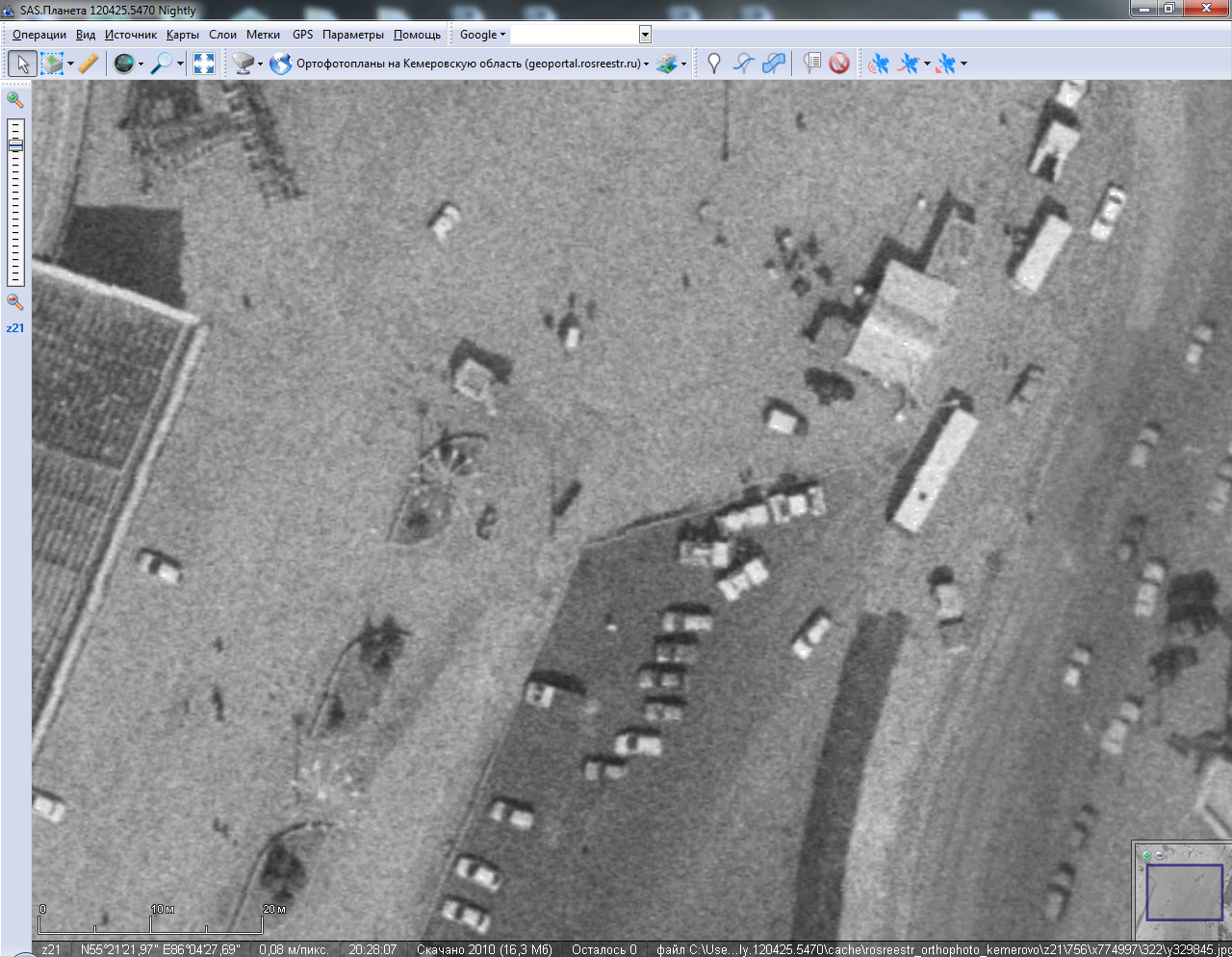Click zoom in magnifier above zoom slider

(x=15, y=99)
